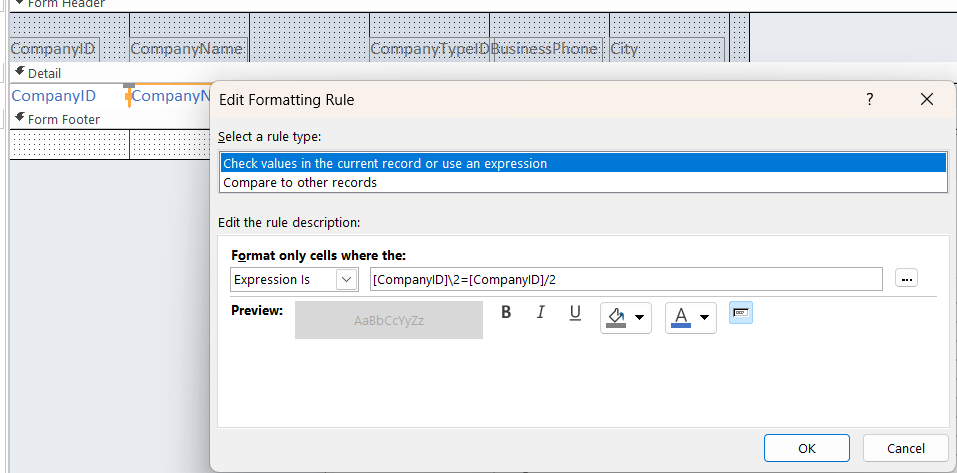Toggle bold formatting in the rule
This screenshot has height=473, width=957.
(506, 312)
